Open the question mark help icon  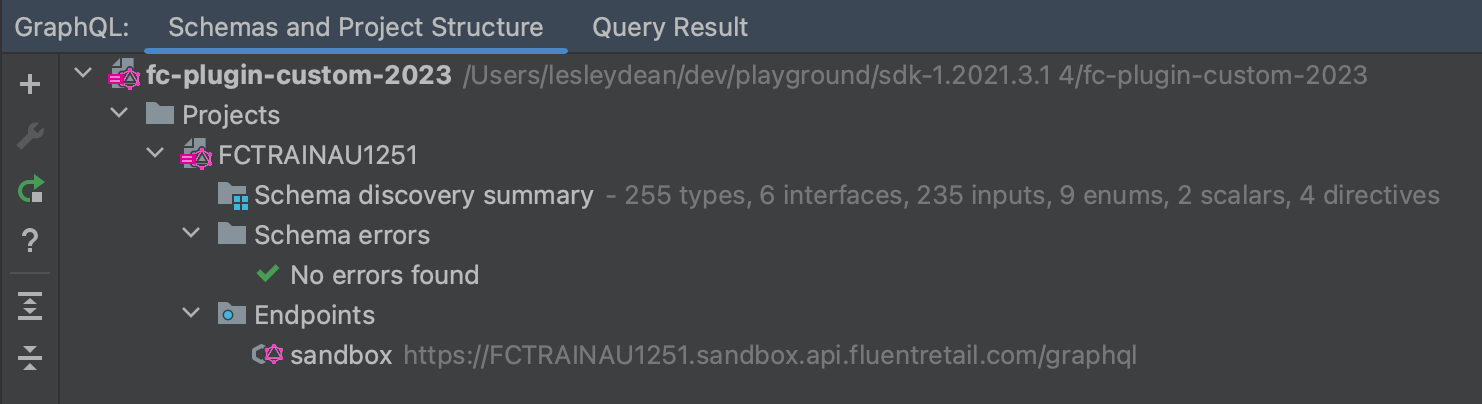[30, 241]
